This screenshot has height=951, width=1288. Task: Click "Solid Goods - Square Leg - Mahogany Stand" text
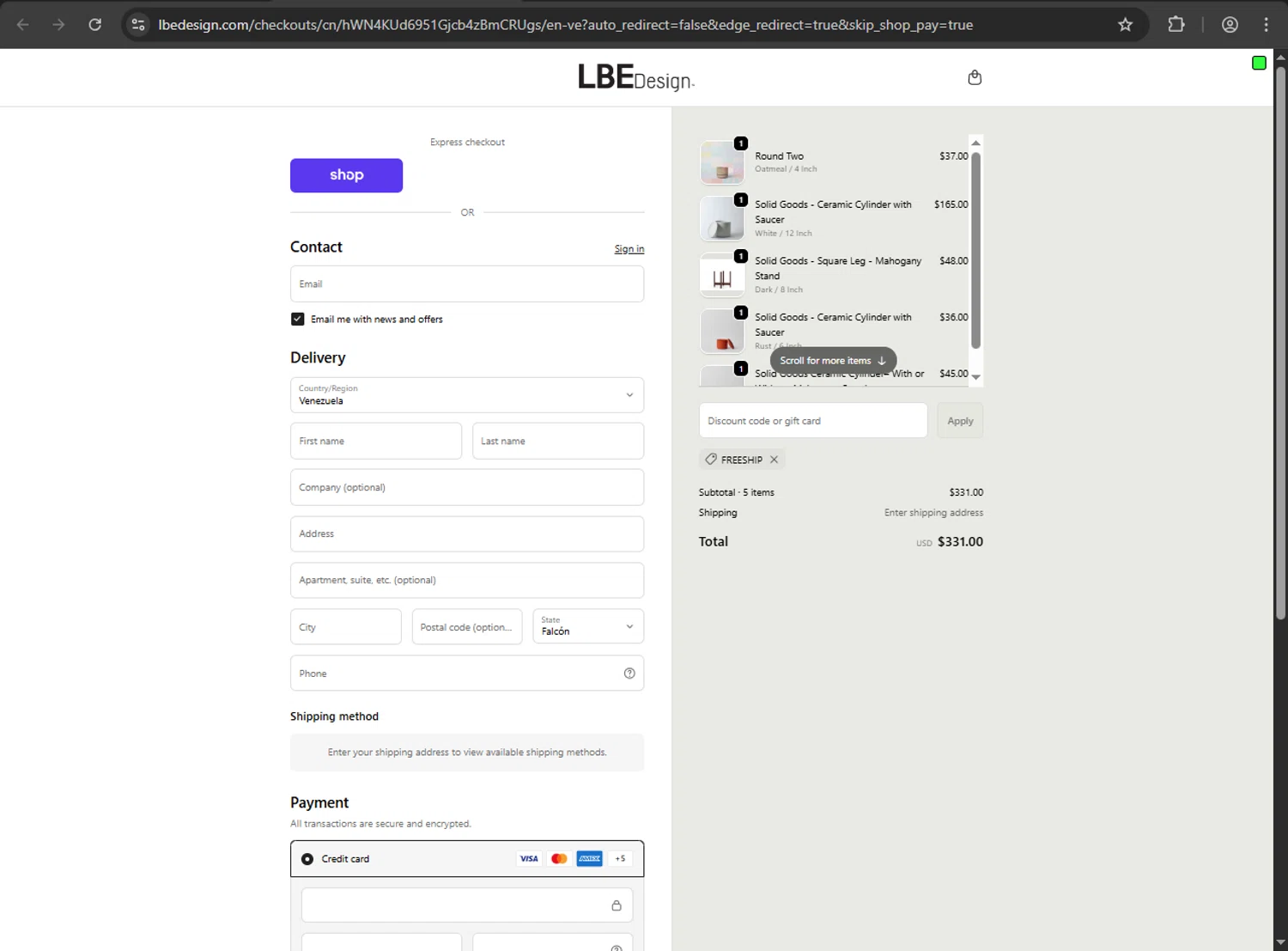coord(838,268)
